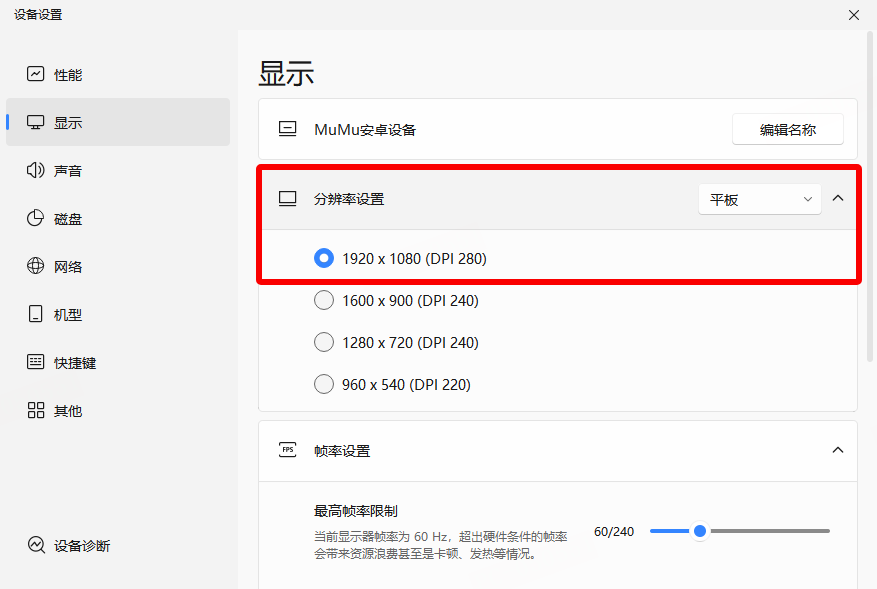This screenshot has height=589, width=877.
Task: Click the 磁盘 pie chart icon
Action: (x=36, y=218)
